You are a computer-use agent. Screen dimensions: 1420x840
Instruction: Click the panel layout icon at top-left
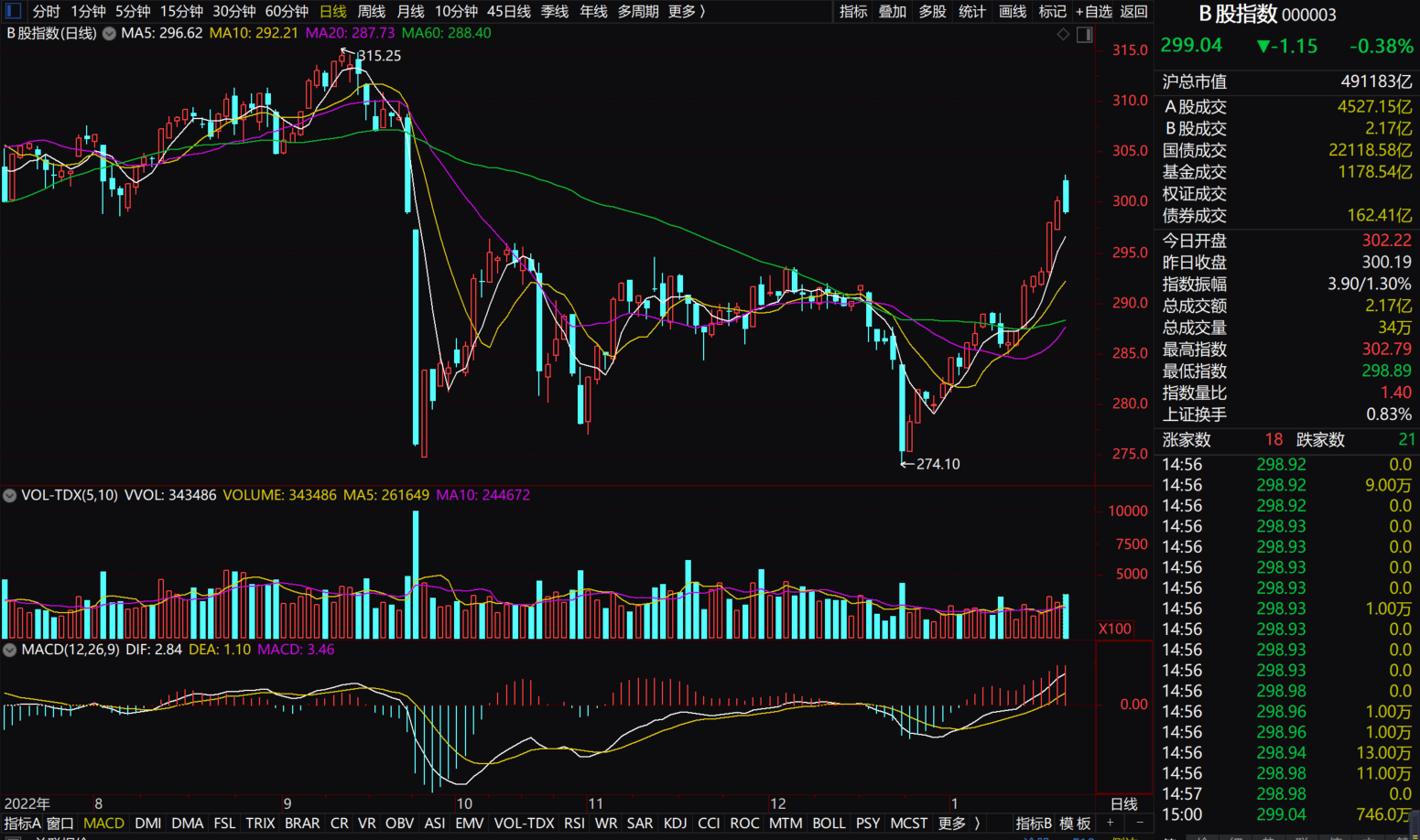pyautogui.click(x=13, y=11)
